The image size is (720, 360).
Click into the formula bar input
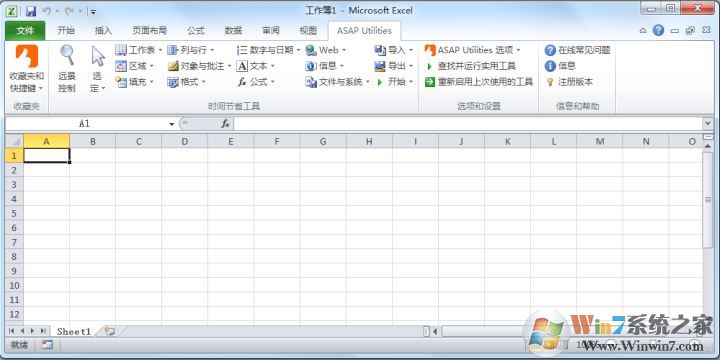click(x=468, y=124)
